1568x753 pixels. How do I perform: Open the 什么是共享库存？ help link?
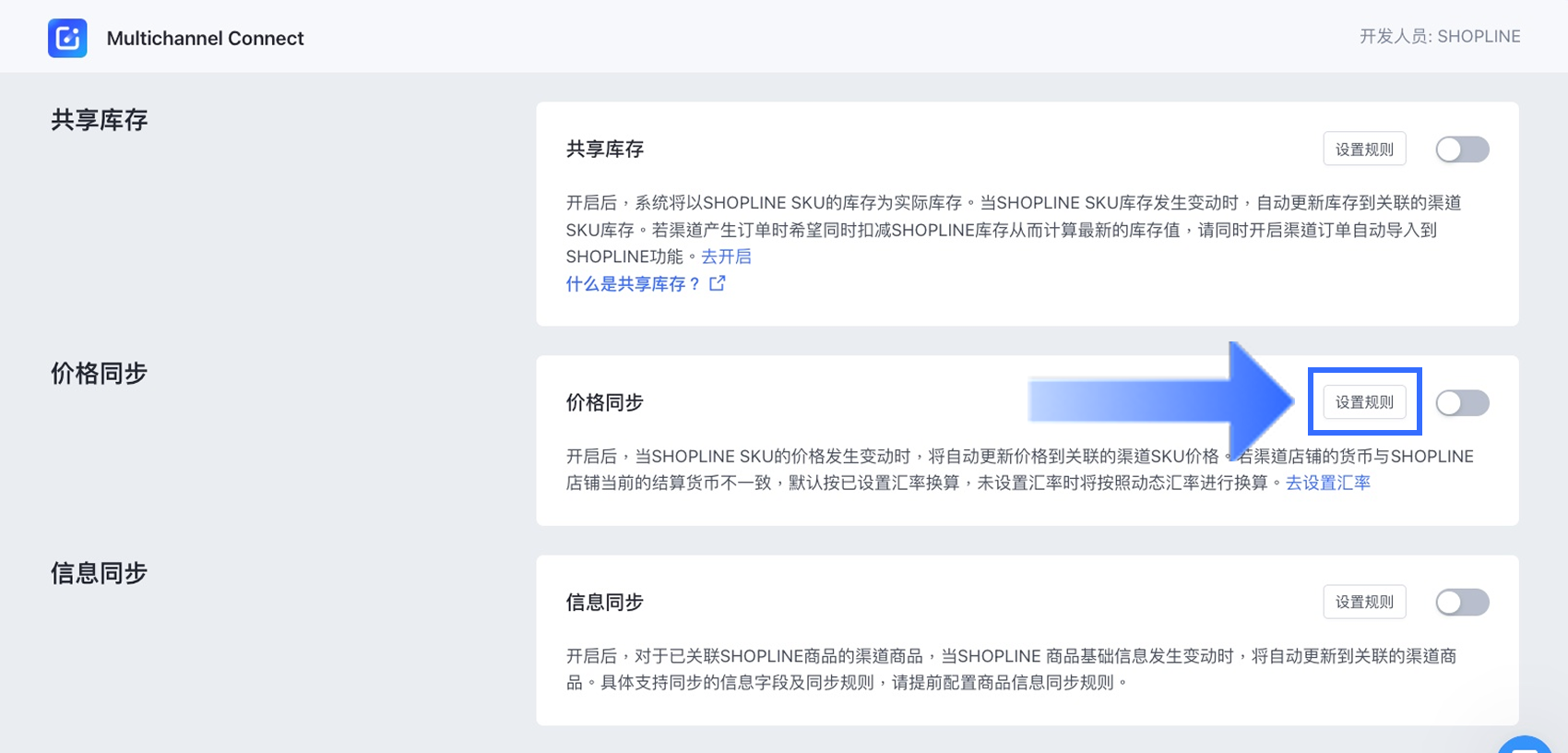tap(634, 284)
